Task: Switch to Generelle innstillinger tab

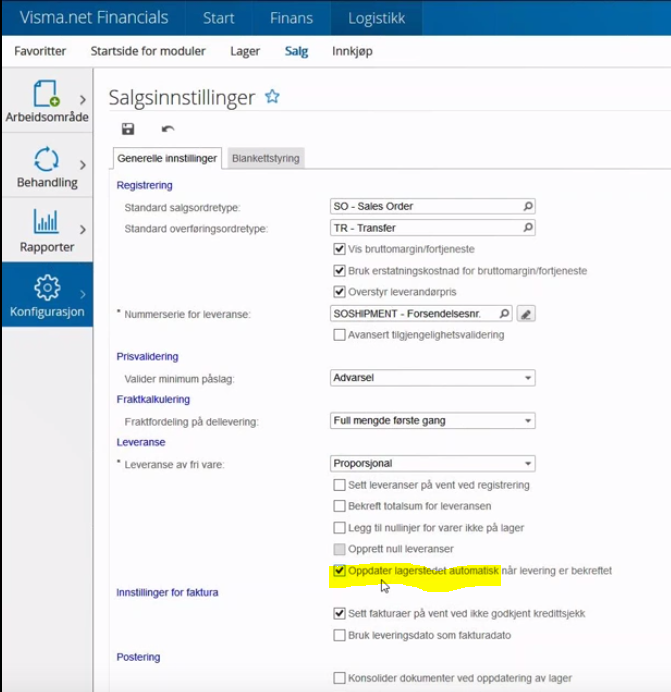Action: pos(167,158)
